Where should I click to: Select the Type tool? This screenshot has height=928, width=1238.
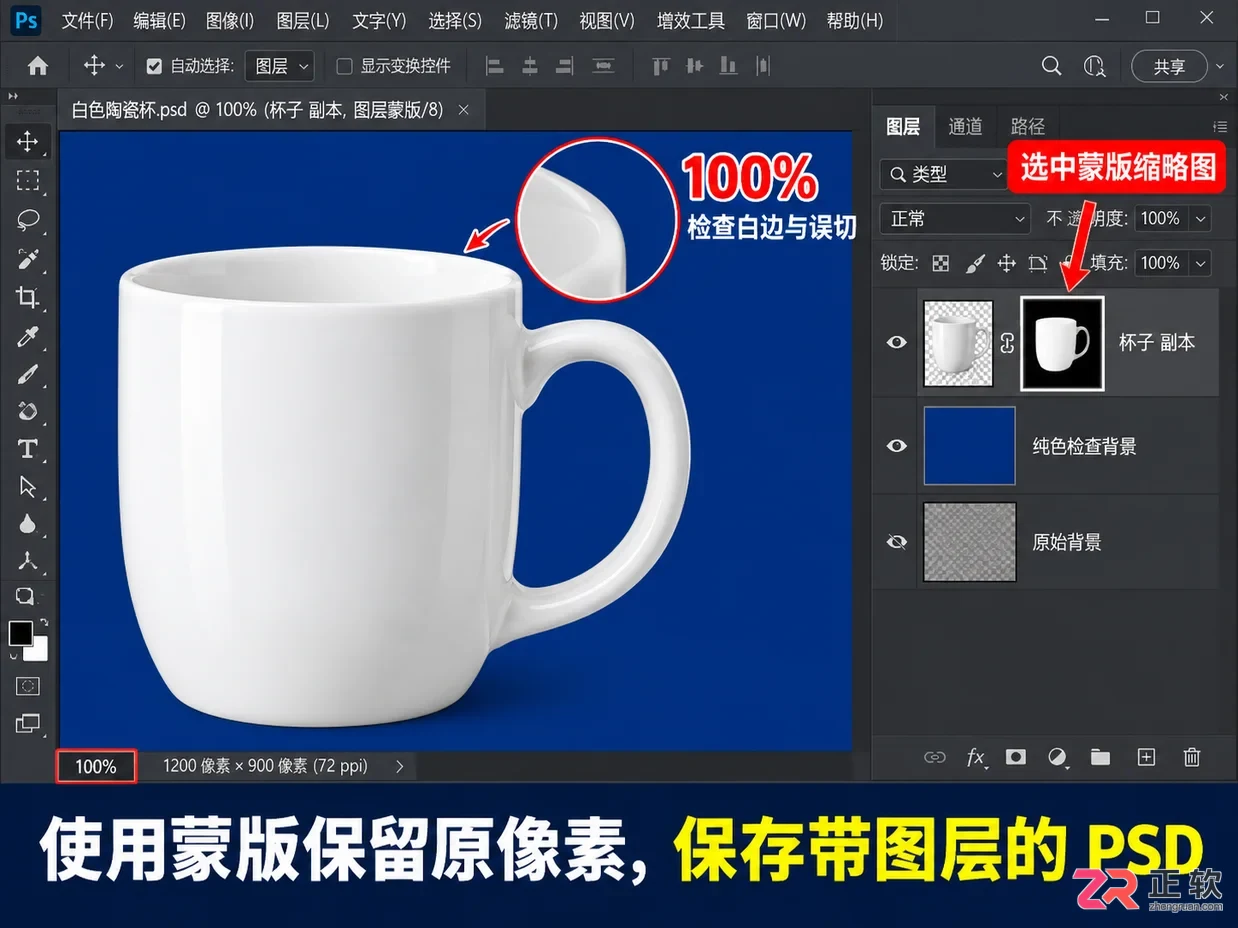click(x=27, y=449)
